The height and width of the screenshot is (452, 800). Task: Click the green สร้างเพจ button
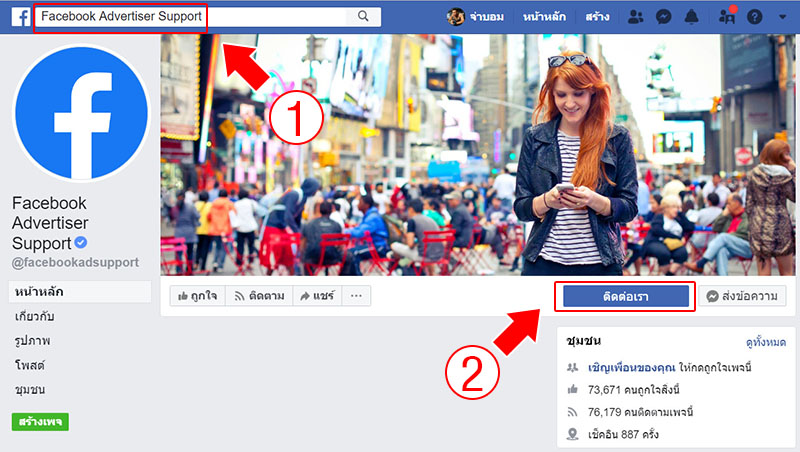(x=40, y=422)
